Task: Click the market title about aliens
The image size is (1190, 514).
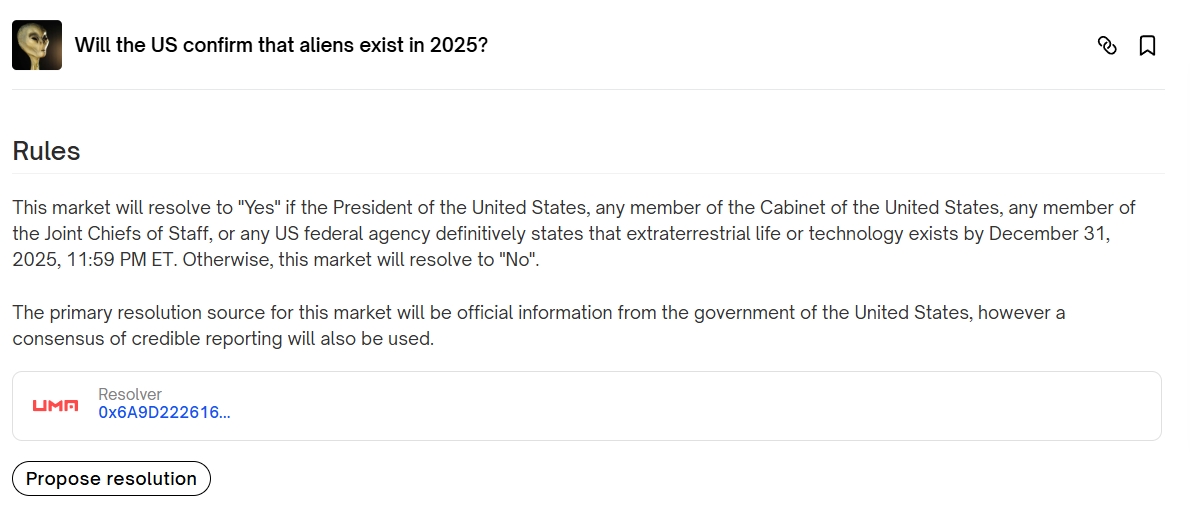Action: point(281,45)
